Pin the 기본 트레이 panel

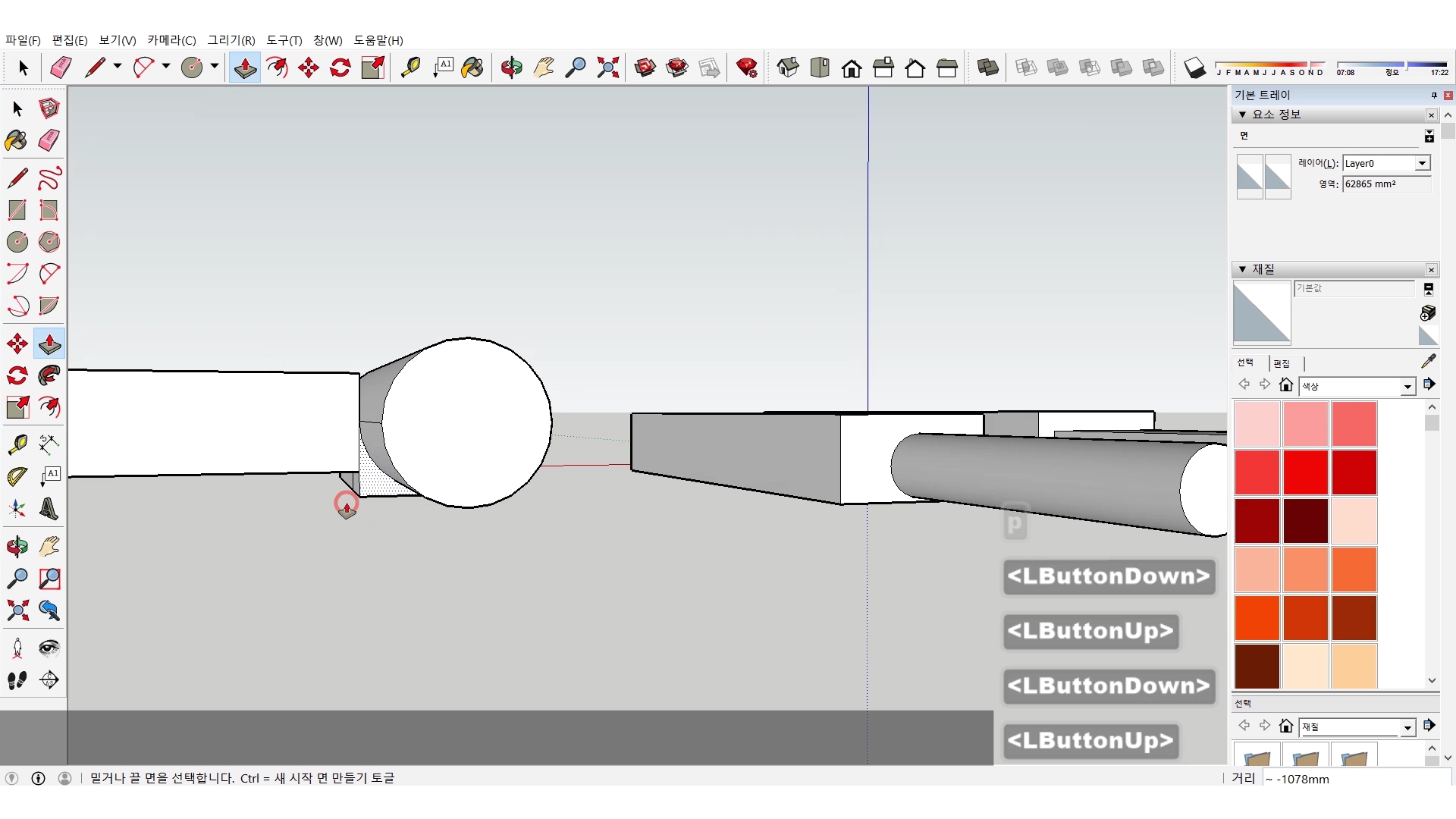(x=1433, y=96)
